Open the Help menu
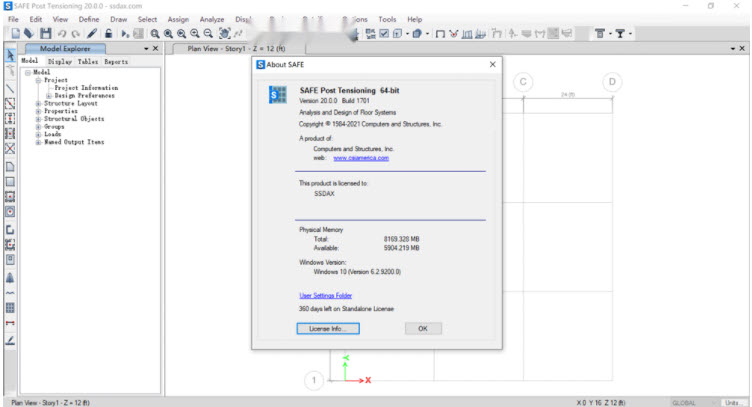Image resolution: width=752 pixels, height=407 pixels. (414, 19)
